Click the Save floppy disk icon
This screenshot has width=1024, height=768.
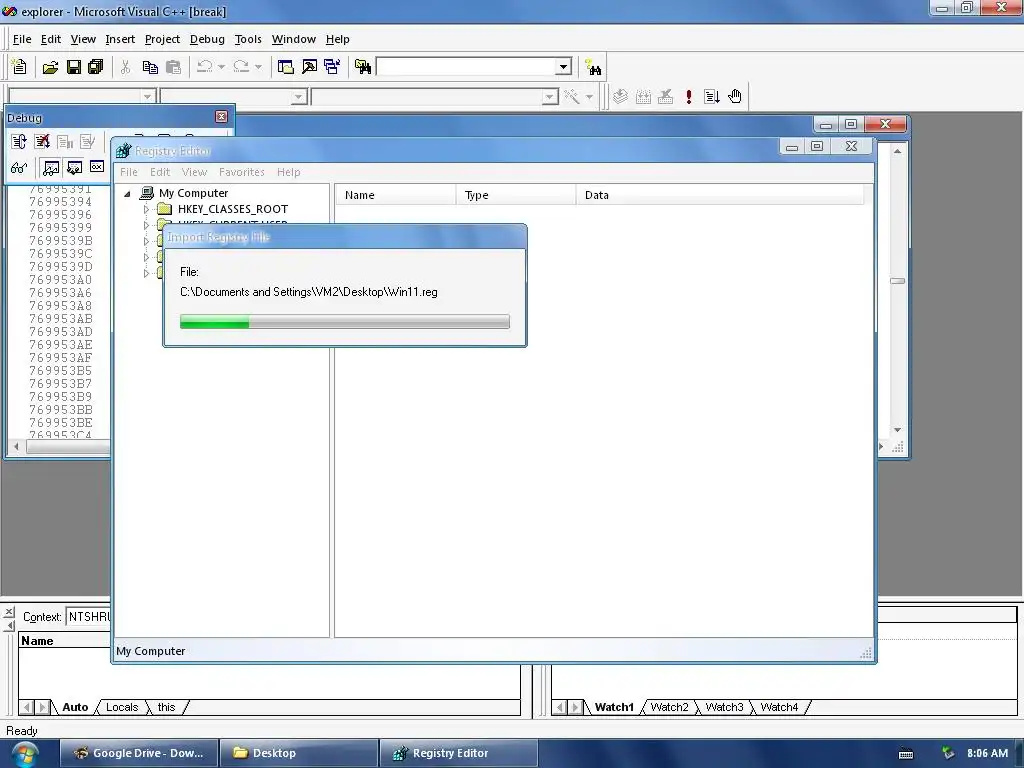pyautogui.click(x=74, y=67)
